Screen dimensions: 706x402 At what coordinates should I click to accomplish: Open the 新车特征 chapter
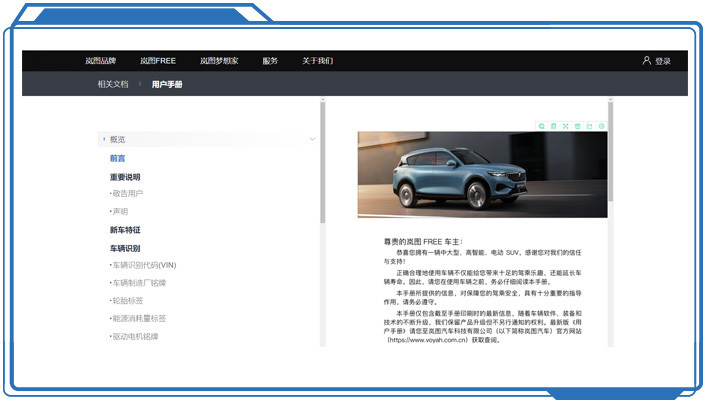[x=125, y=230]
